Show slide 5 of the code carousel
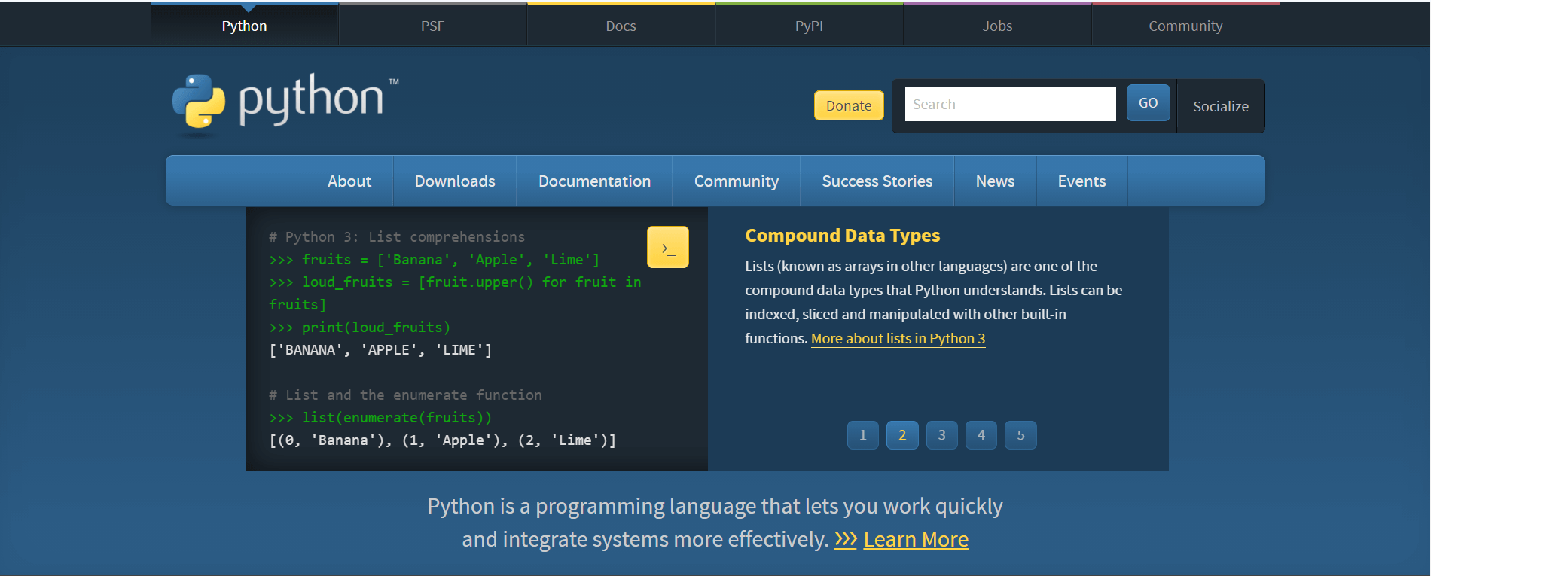The width and height of the screenshot is (1568, 576). click(1021, 435)
